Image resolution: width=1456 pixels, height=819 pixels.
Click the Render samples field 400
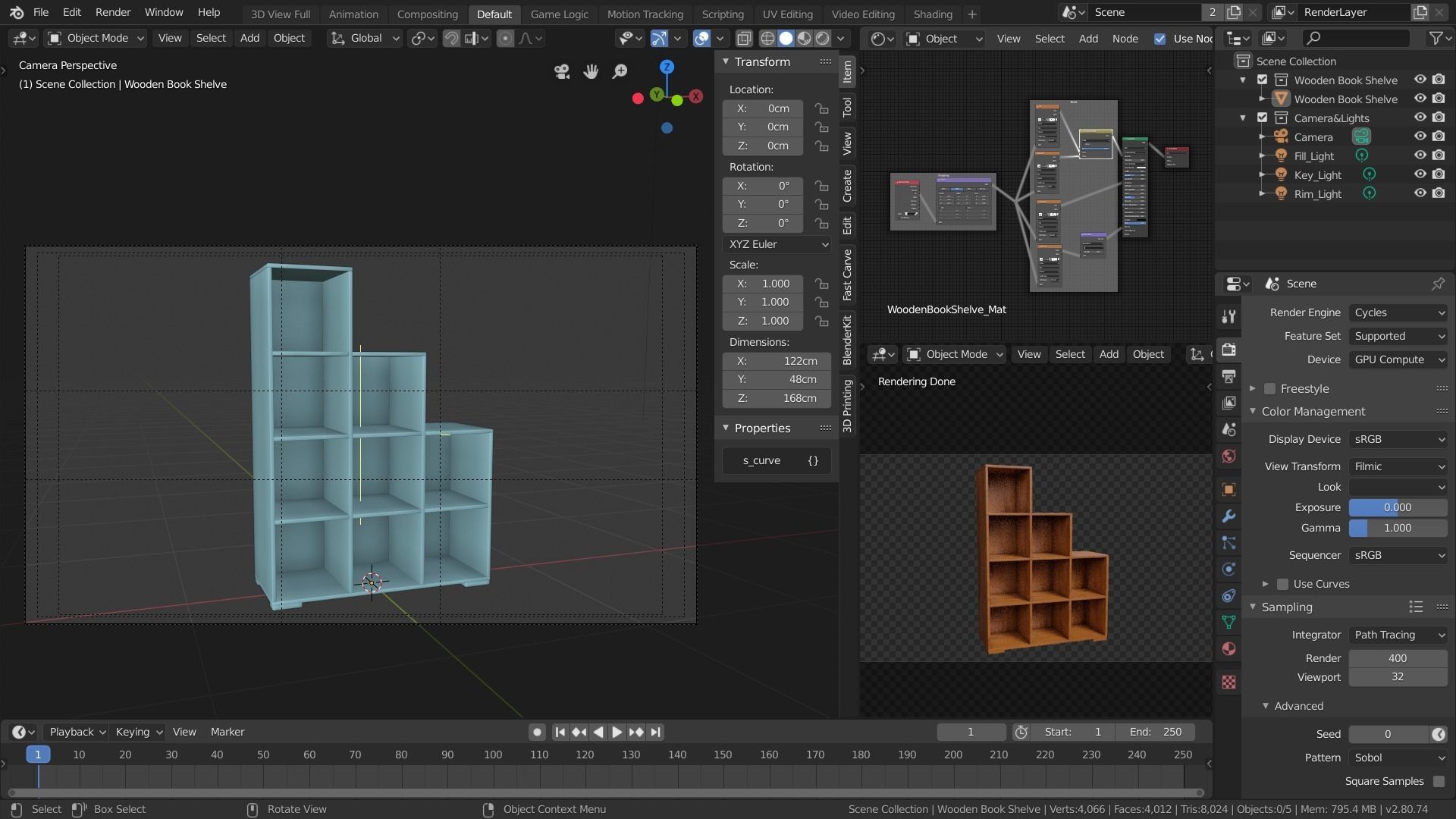(1398, 658)
